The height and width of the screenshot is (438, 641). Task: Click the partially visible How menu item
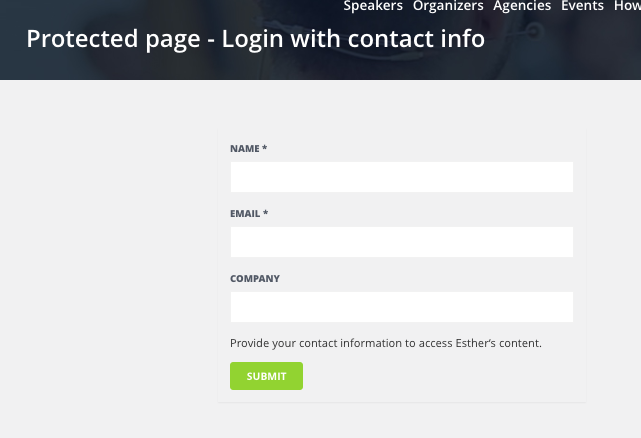tap(627, 6)
